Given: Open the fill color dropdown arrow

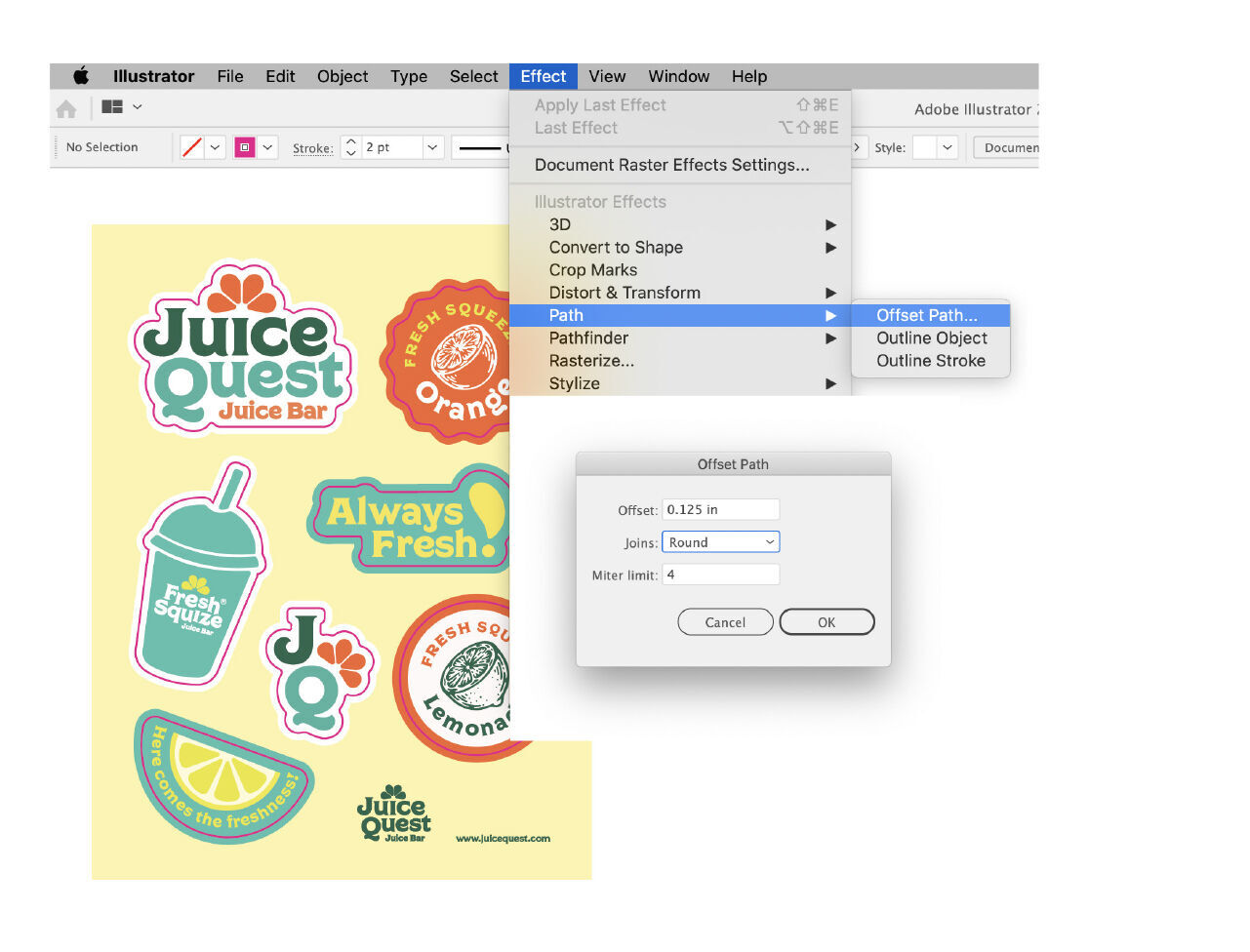Looking at the screenshot, I should coord(216,147).
